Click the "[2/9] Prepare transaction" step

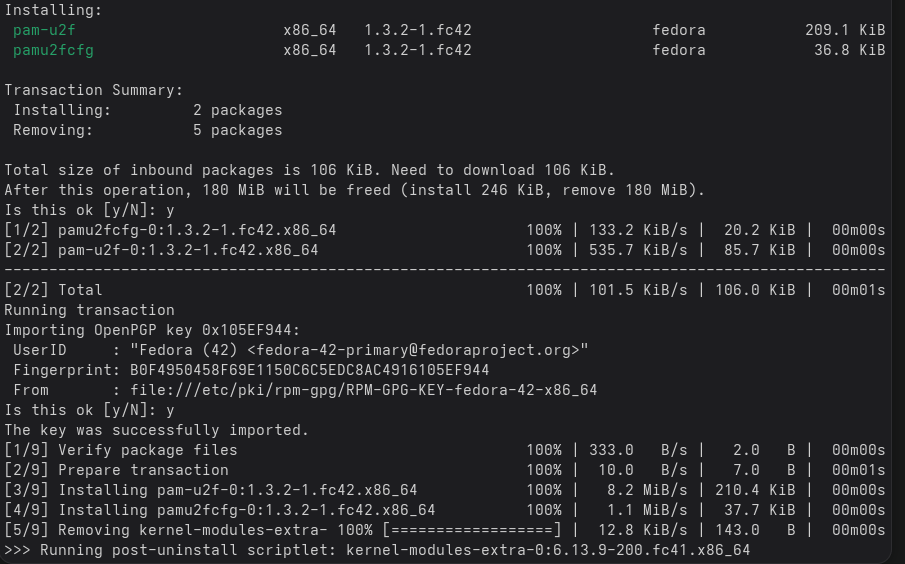click(116, 470)
